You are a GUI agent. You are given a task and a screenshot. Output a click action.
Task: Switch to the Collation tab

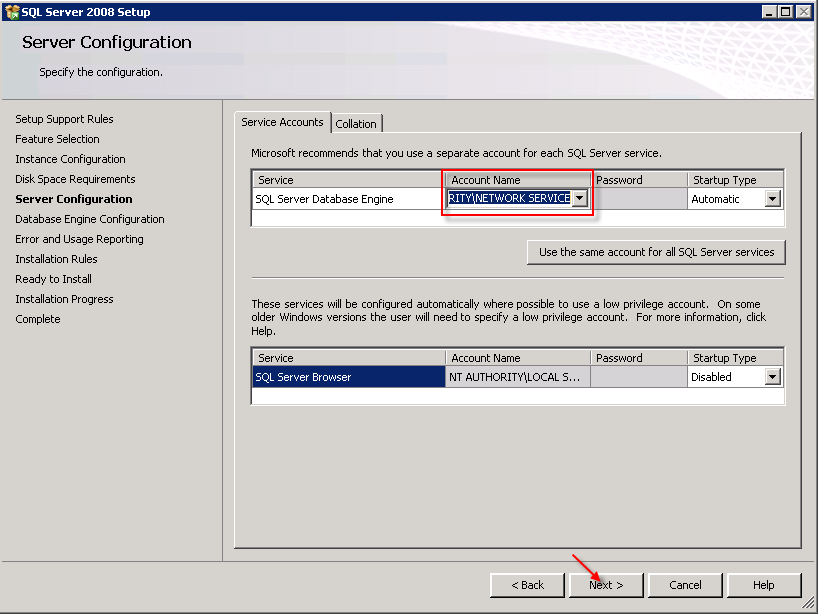pos(356,124)
